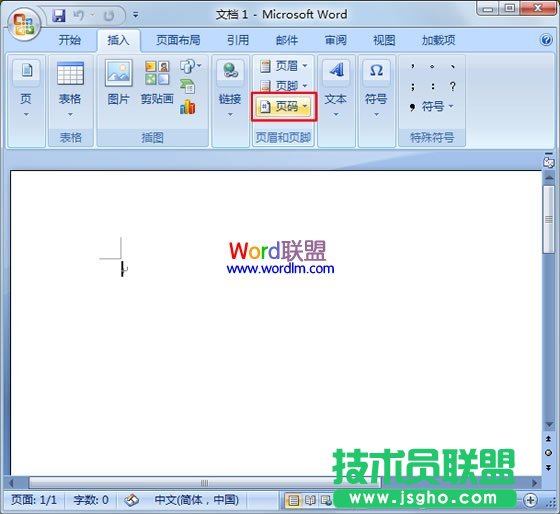Click the Save floppy disk icon
Image resolution: width=560 pixels, height=514 pixels.
(x=59, y=15)
